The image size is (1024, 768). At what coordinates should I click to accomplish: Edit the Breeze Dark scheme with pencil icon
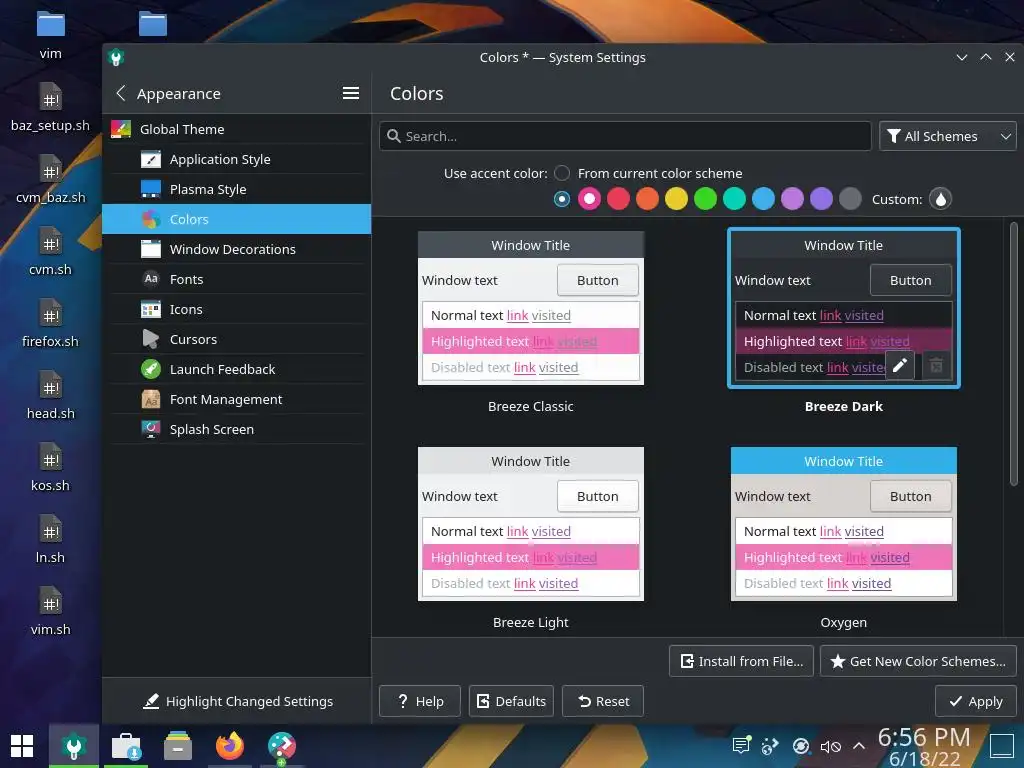(899, 365)
